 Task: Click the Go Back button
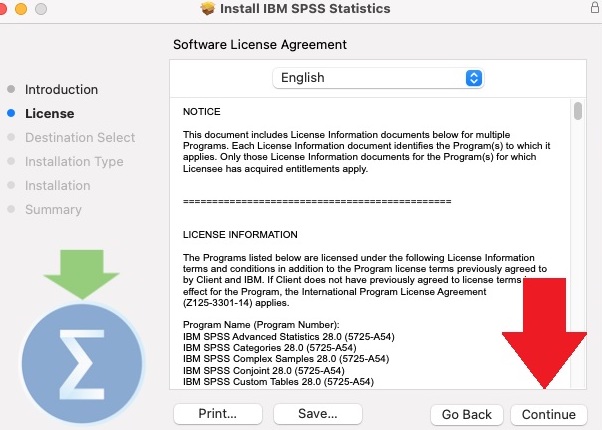[466, 414]
